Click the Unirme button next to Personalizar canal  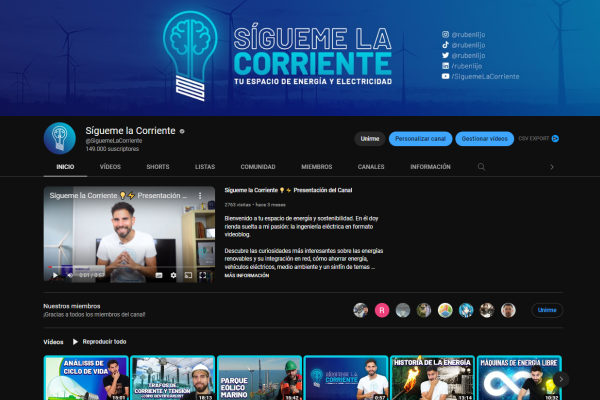pyautogui.click(x=370, y=139)
